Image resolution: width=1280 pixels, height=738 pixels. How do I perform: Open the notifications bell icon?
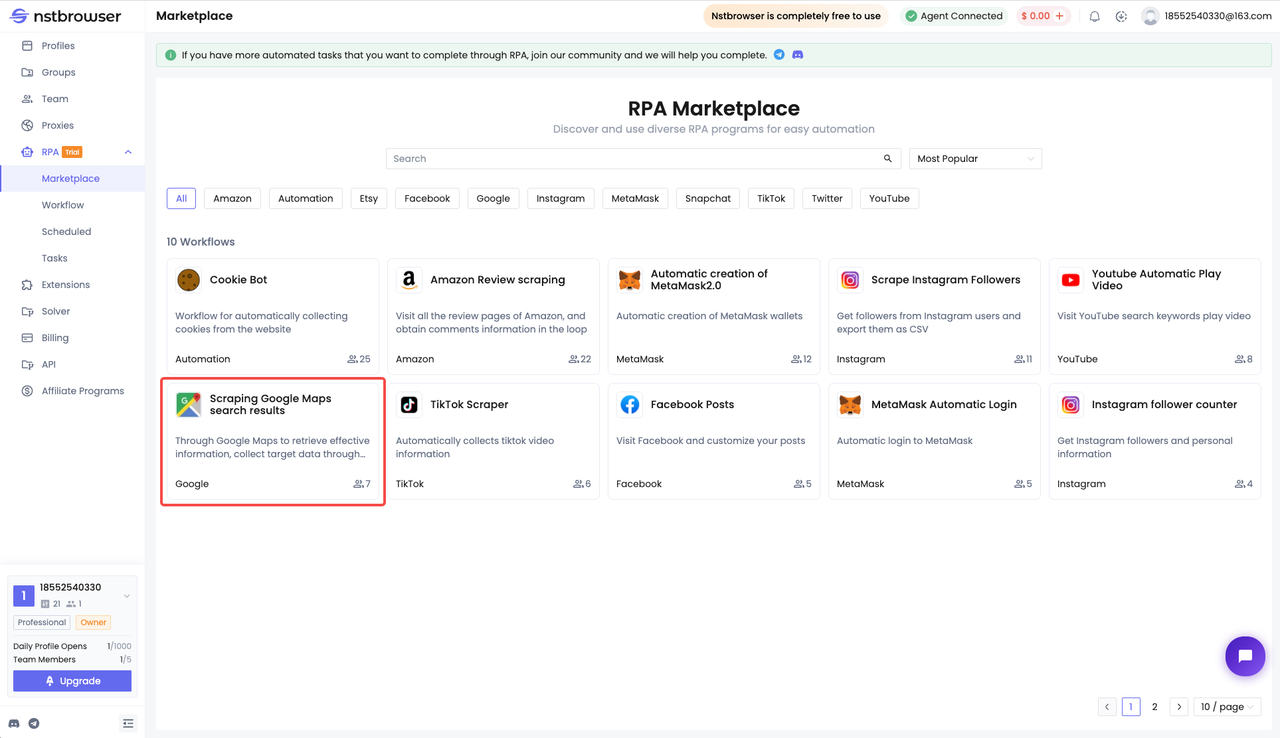1095,16
